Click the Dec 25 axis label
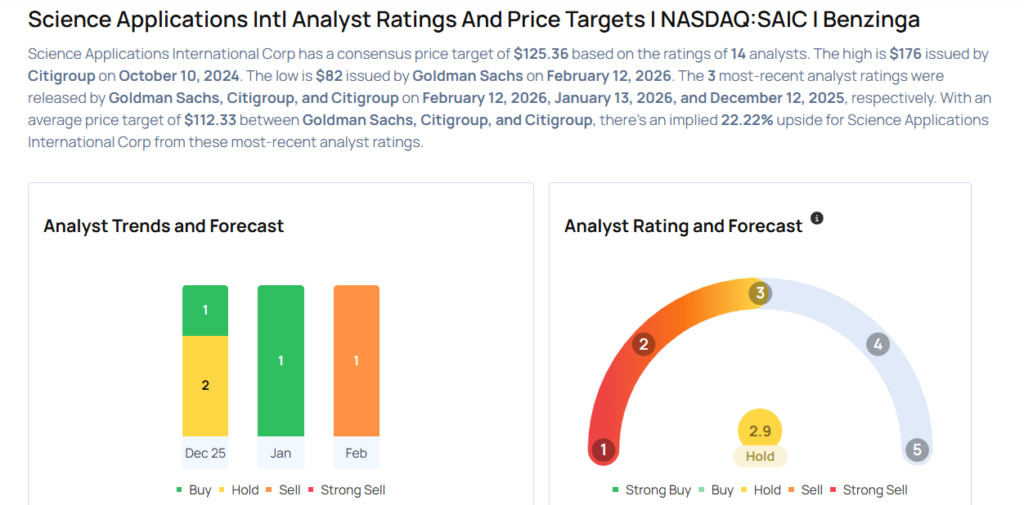The width and height of the screenshot is (1024, 505). point(205,453)
